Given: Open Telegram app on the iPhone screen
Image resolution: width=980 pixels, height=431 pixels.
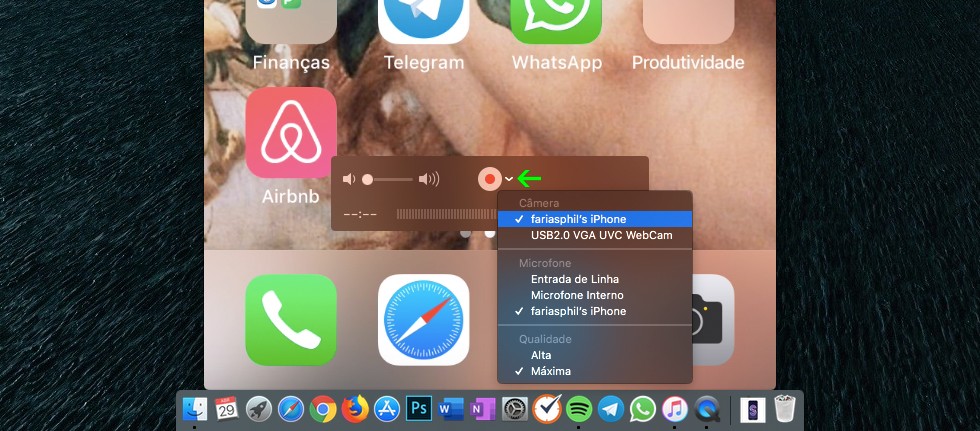Looking at the screenshot, I should coord(424,22).
